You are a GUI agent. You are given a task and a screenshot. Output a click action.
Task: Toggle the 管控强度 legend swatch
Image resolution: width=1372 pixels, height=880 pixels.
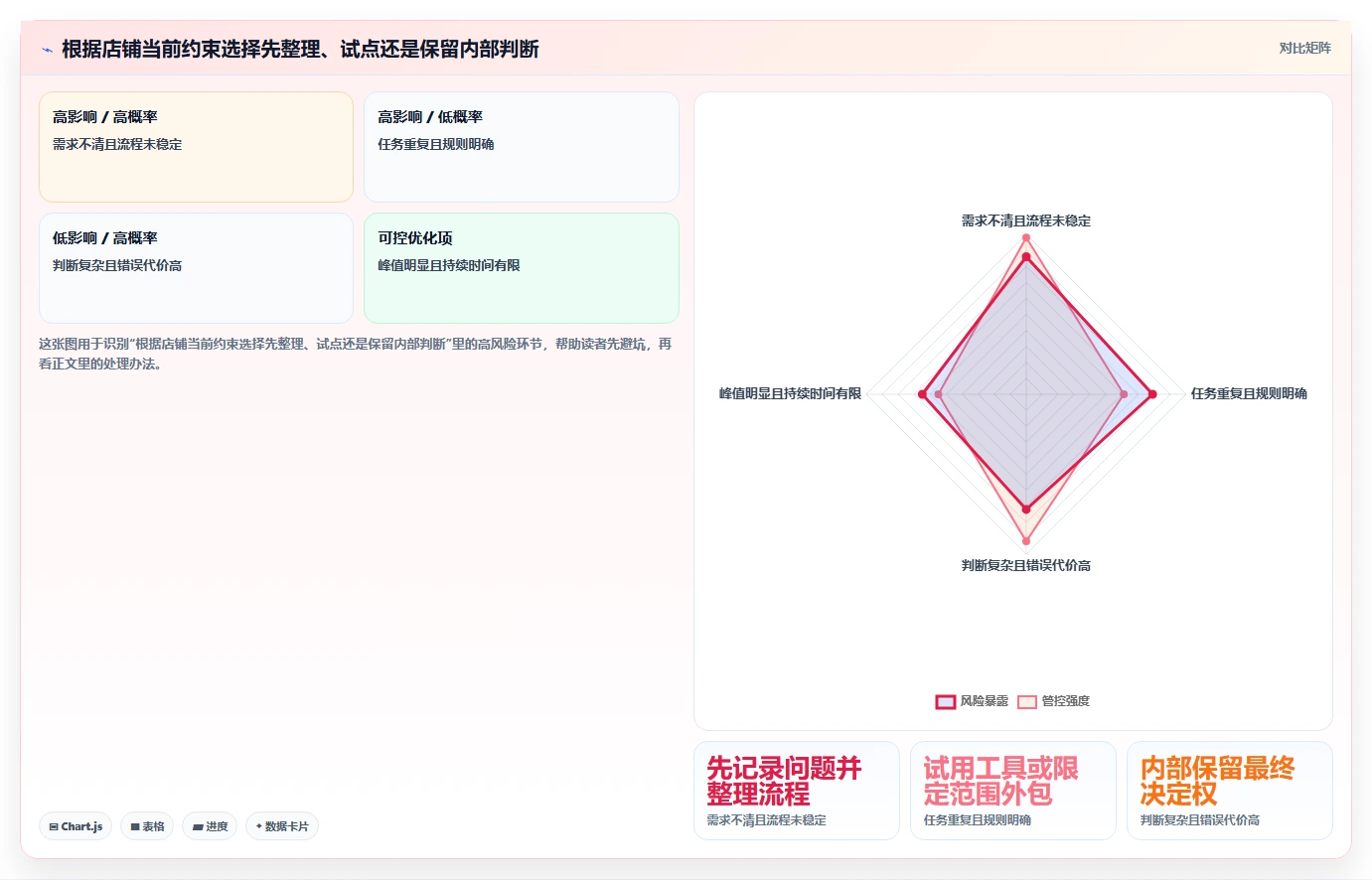(x=1027, y=701)
